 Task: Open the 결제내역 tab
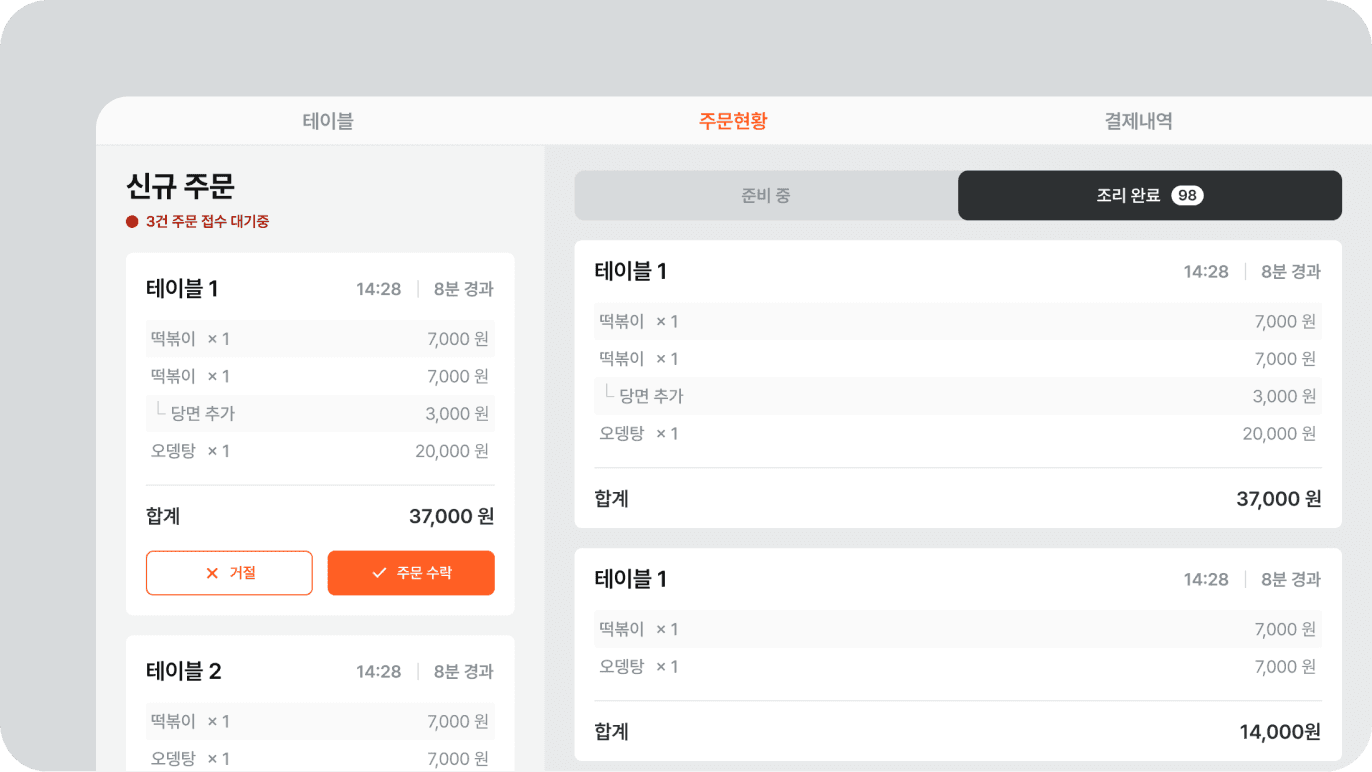(1138, 121)
